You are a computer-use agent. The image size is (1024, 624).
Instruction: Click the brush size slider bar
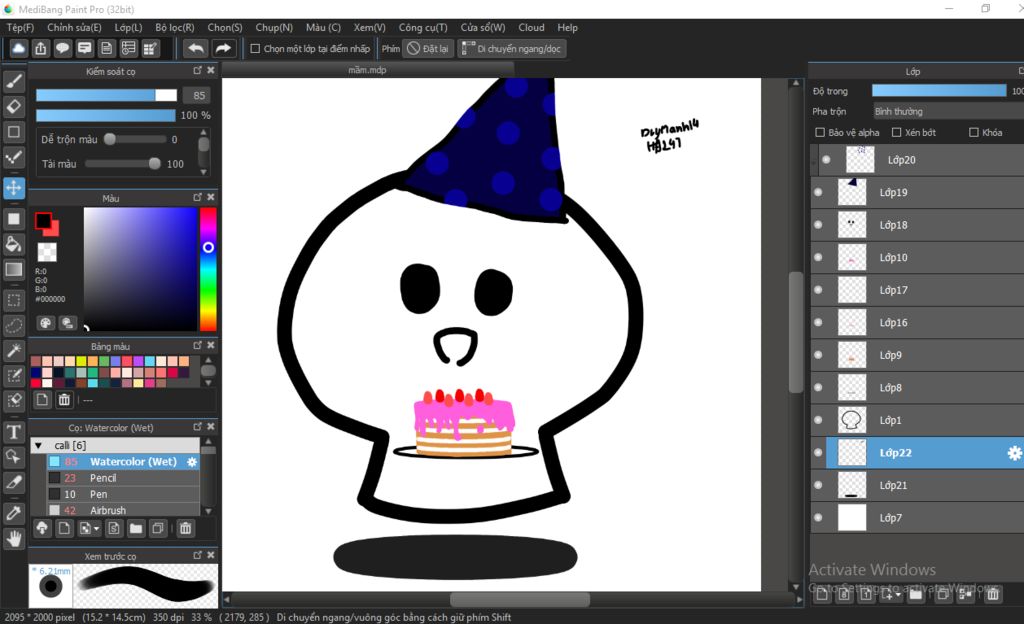[106, 95]
